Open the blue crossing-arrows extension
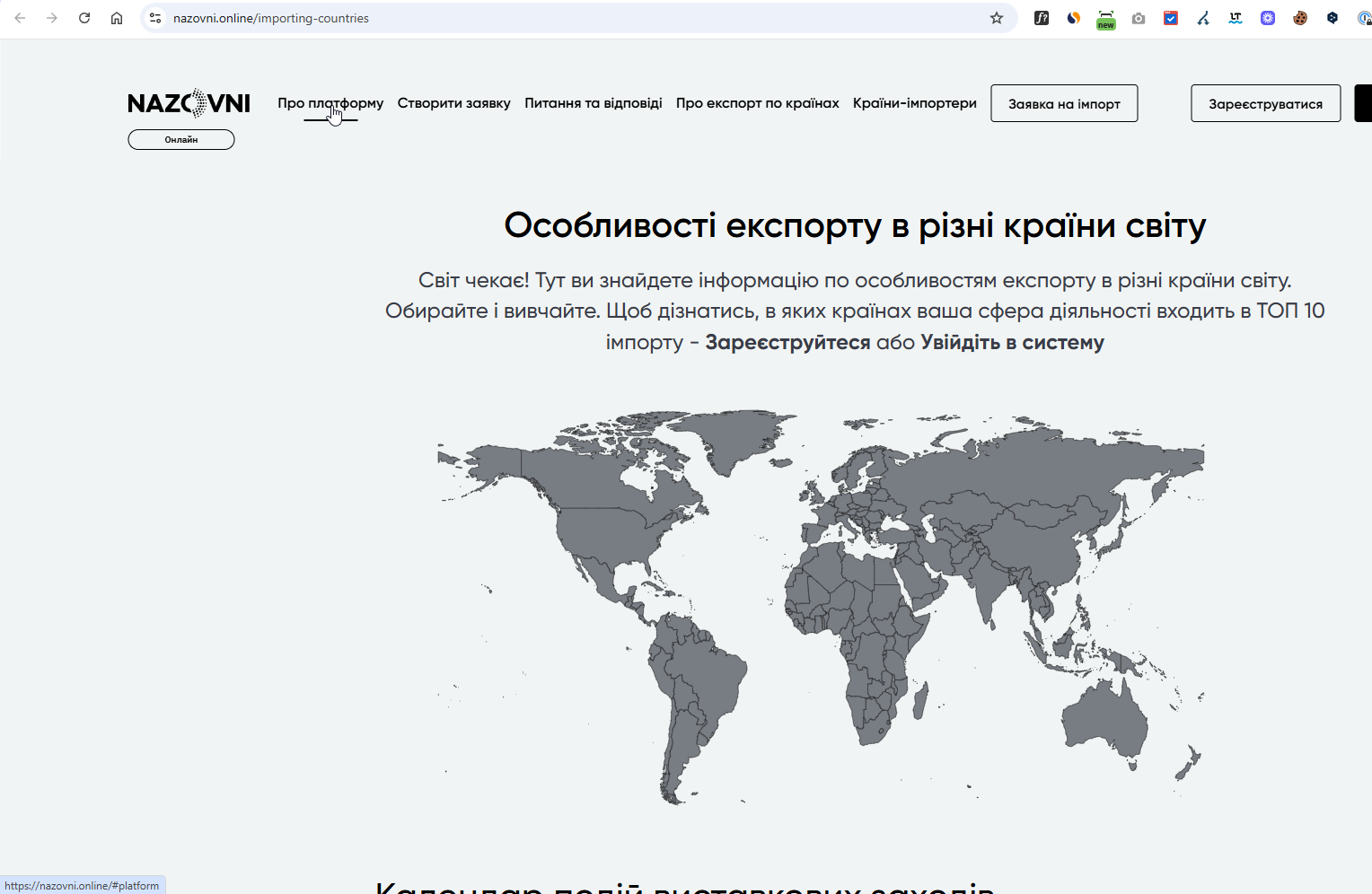The height and width of the screenshot is (894, 1372). point(1203,18)
